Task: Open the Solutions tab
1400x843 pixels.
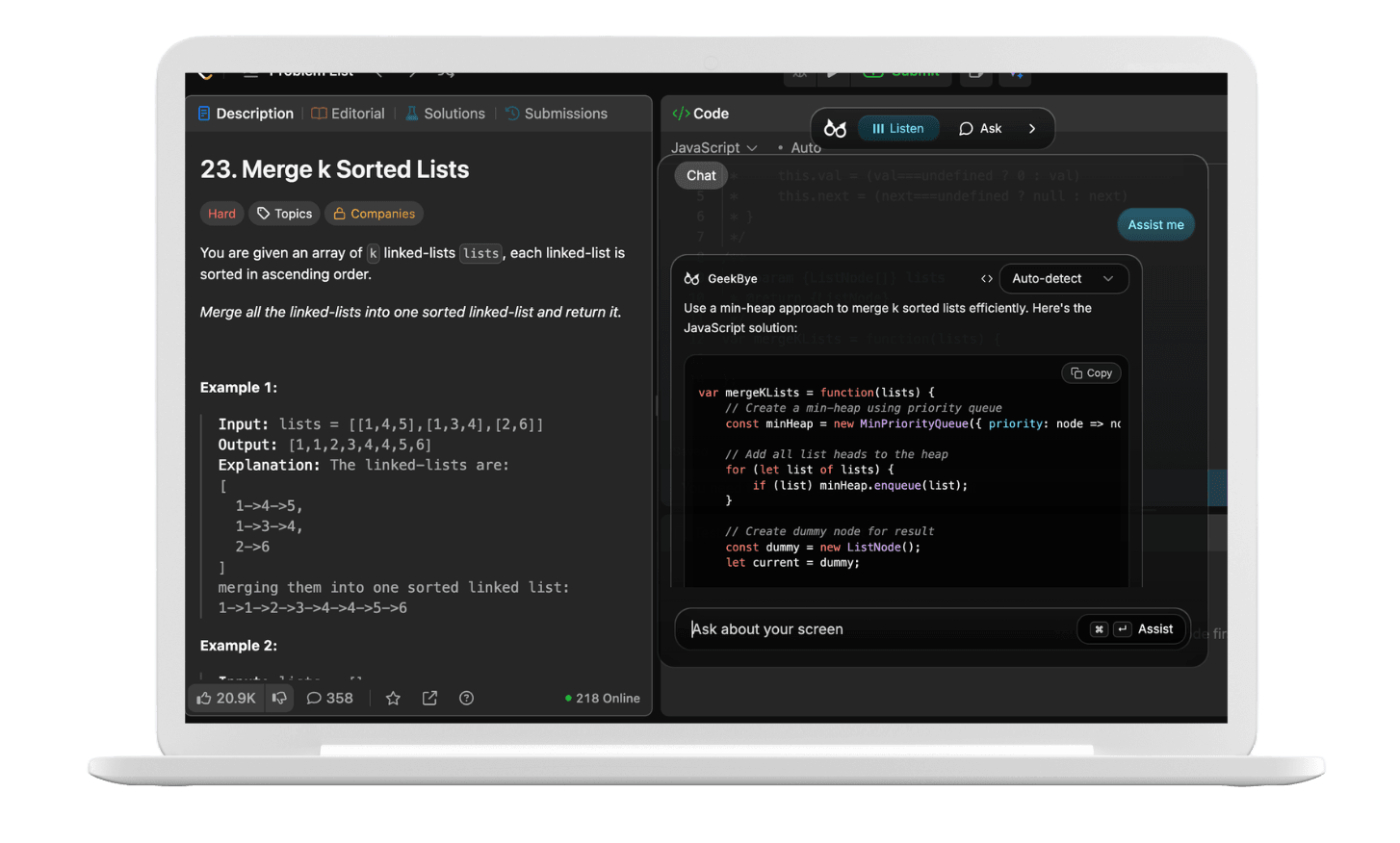Action: point(445,114)
